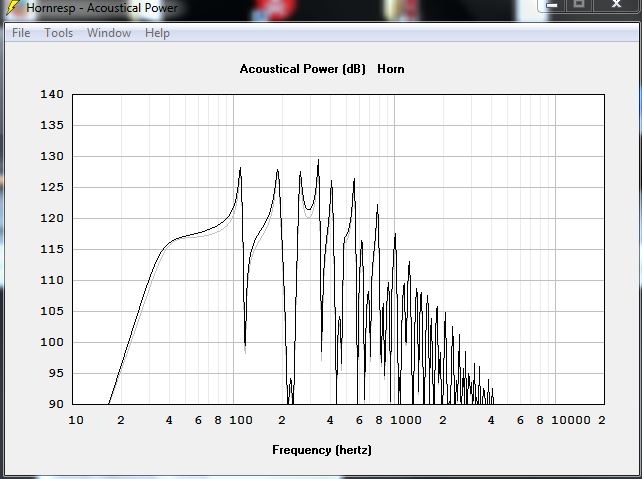Click the 130 dB y-axis label
The height and width of the screenshot is (479, 642).
point(52,156)
